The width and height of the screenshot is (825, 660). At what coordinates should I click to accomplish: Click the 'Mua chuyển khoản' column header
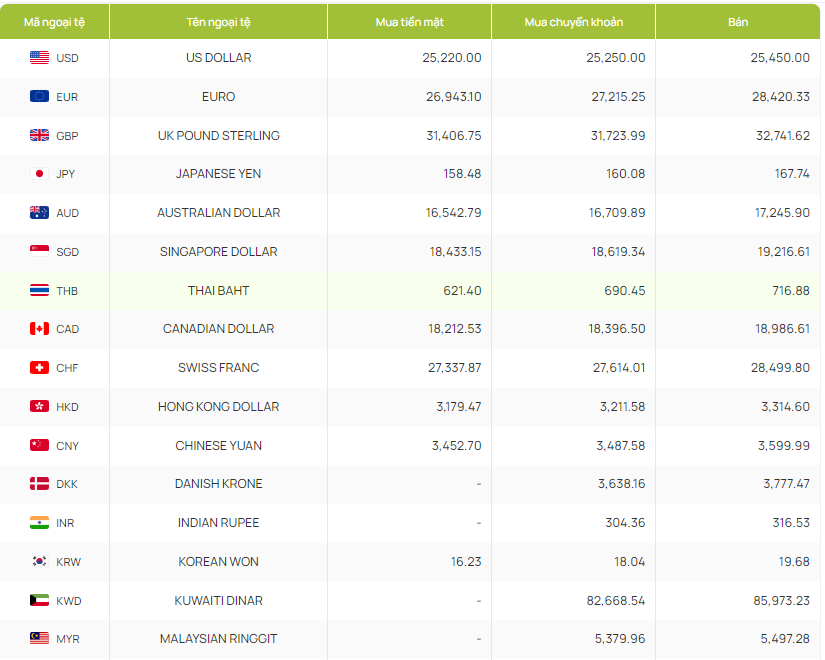coord(573,22)
